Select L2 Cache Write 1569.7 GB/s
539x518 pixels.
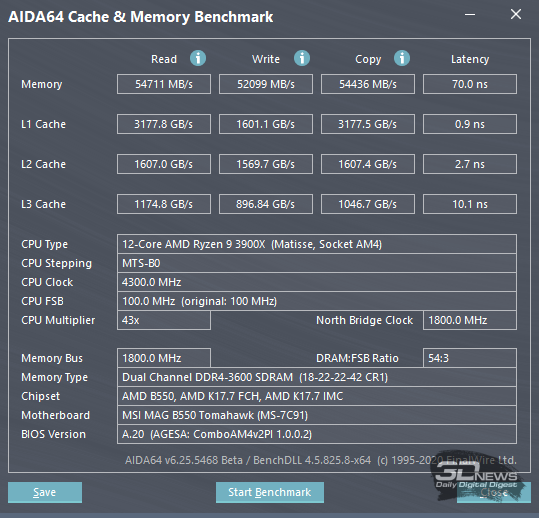(266, 164)
